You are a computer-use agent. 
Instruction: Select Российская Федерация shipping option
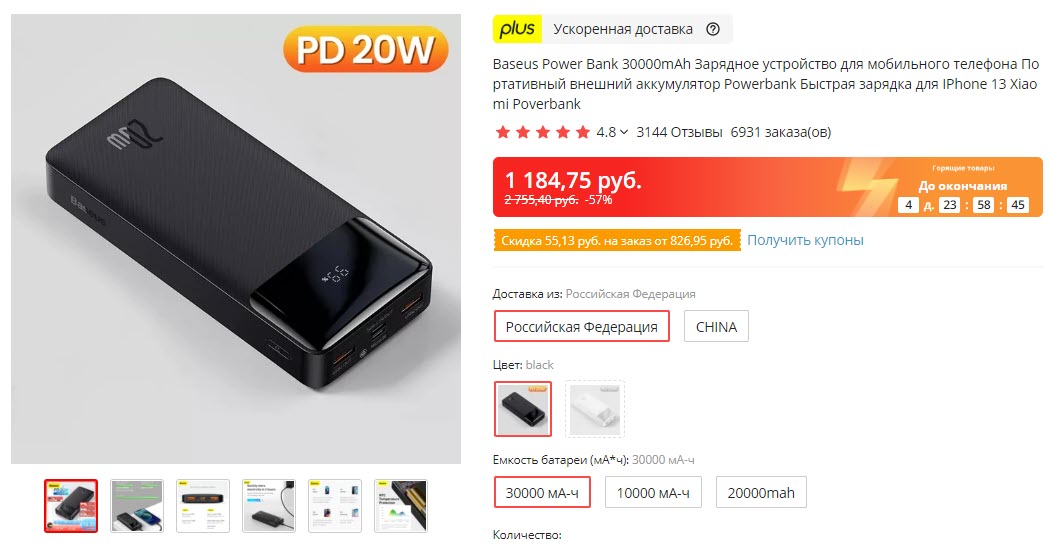(582, 326)
